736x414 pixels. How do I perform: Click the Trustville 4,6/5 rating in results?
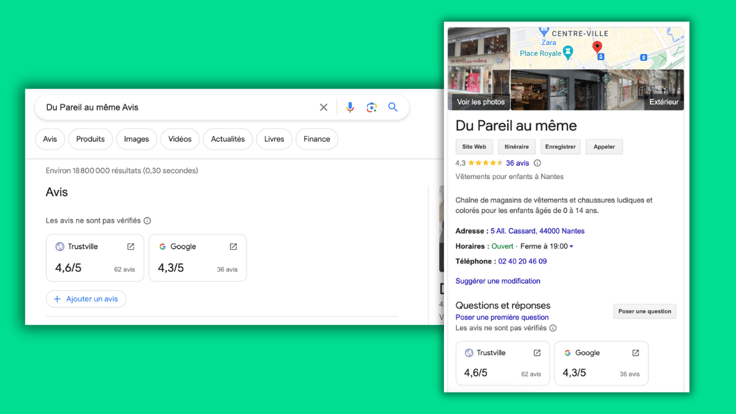69,268
